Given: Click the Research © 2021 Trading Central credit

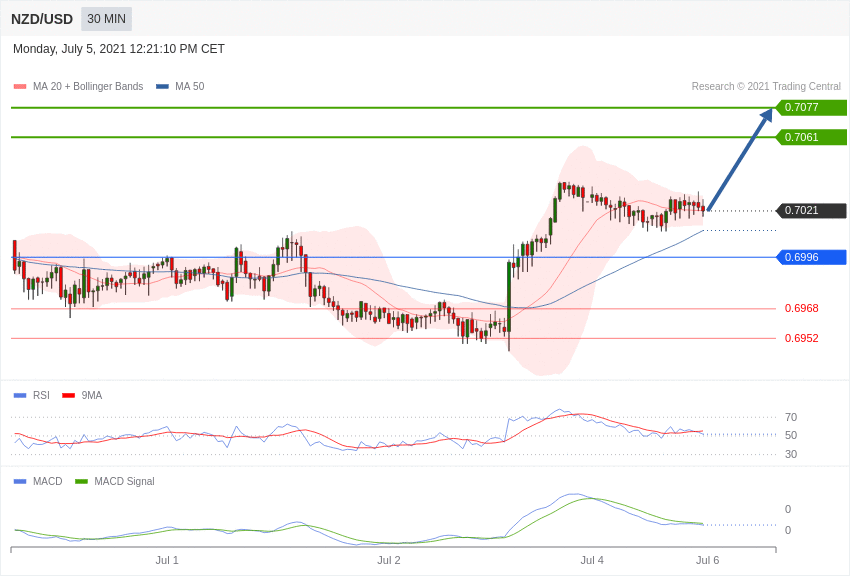Looking at the screenshot, I should pyautogui.click(x=766, y=86).
